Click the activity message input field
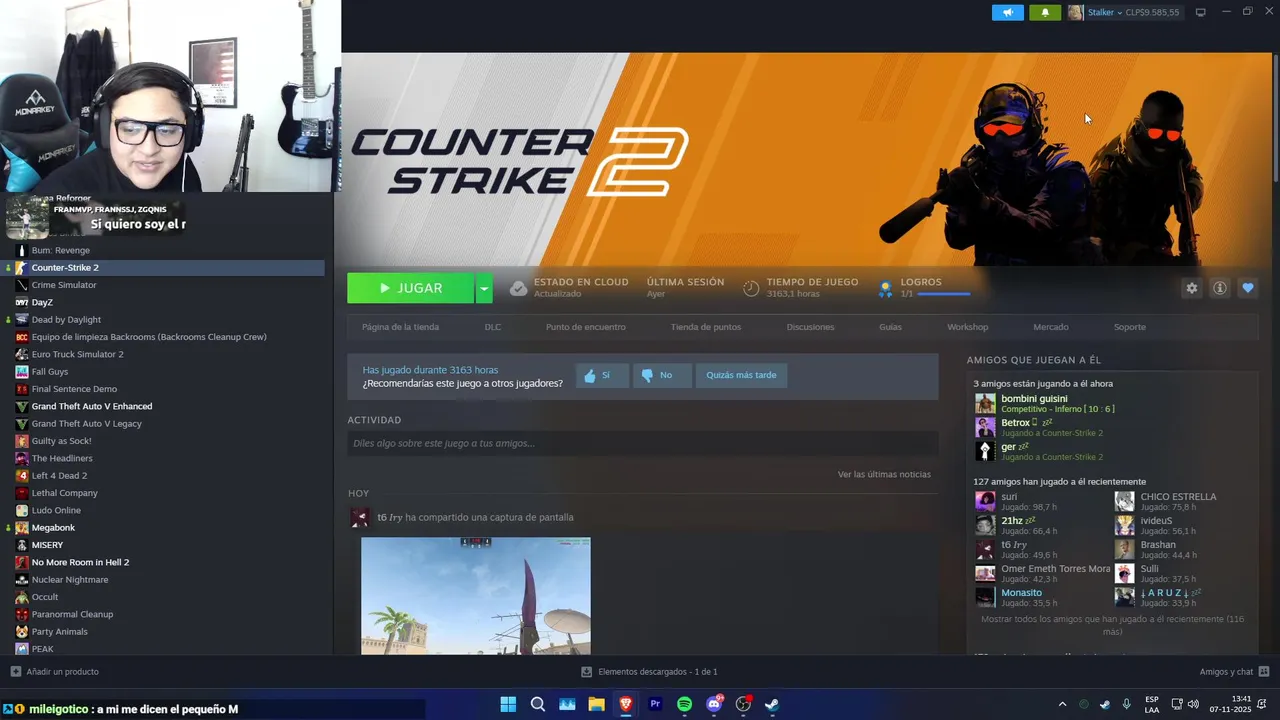1280x720 pixels. (642, 443)
